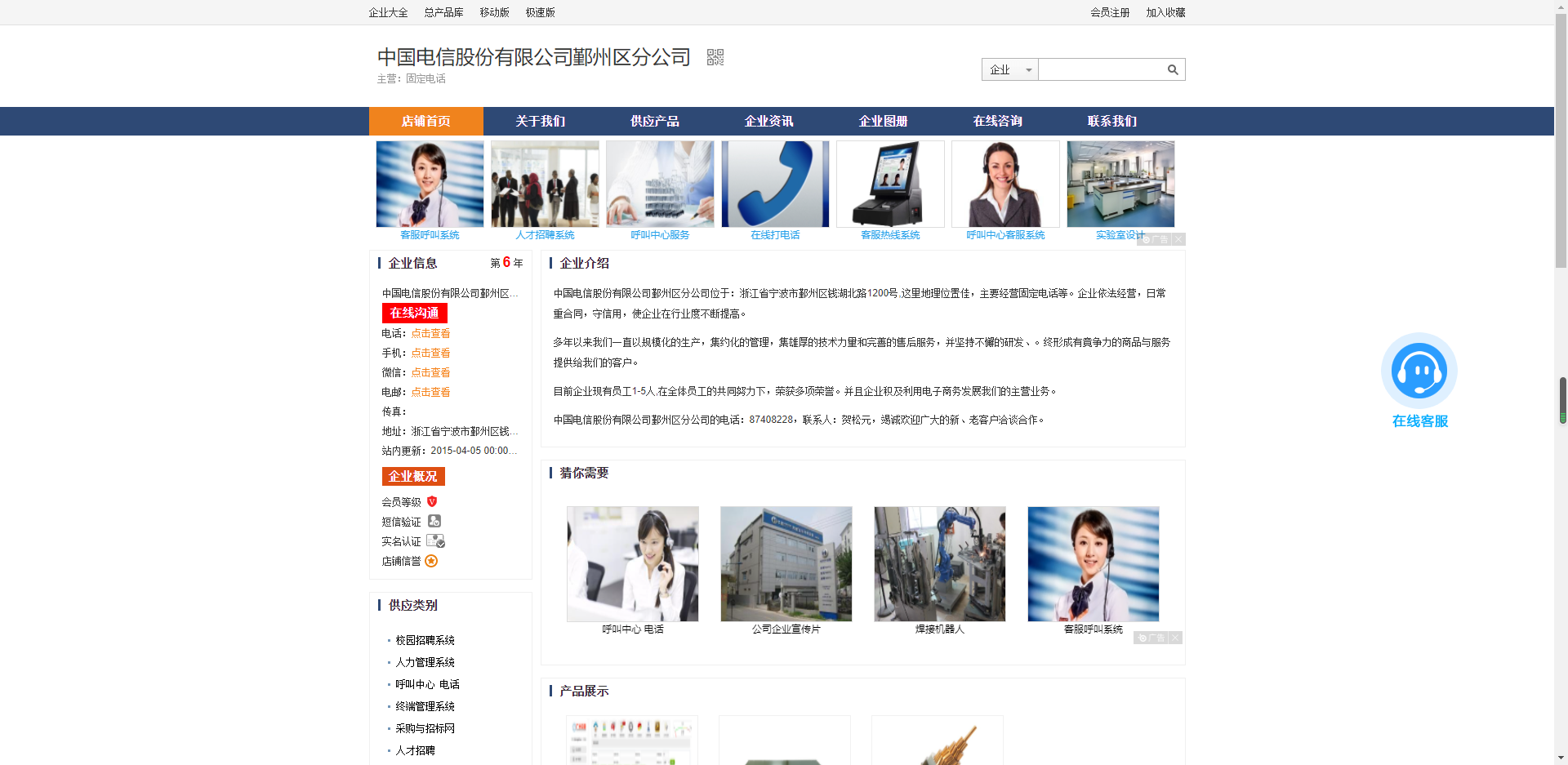The image size is (1568, 765).
Task: Click the scrollbar up arrow
Action: click(1561, 6)
